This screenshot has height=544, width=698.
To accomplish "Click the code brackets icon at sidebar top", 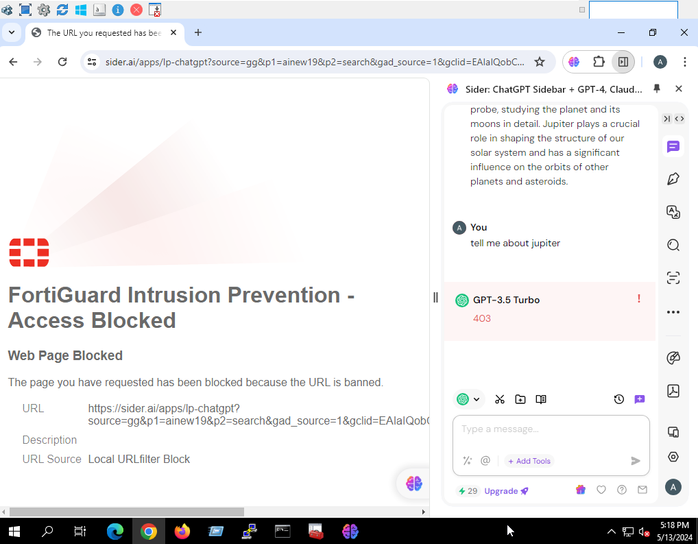I will (679, 119).
